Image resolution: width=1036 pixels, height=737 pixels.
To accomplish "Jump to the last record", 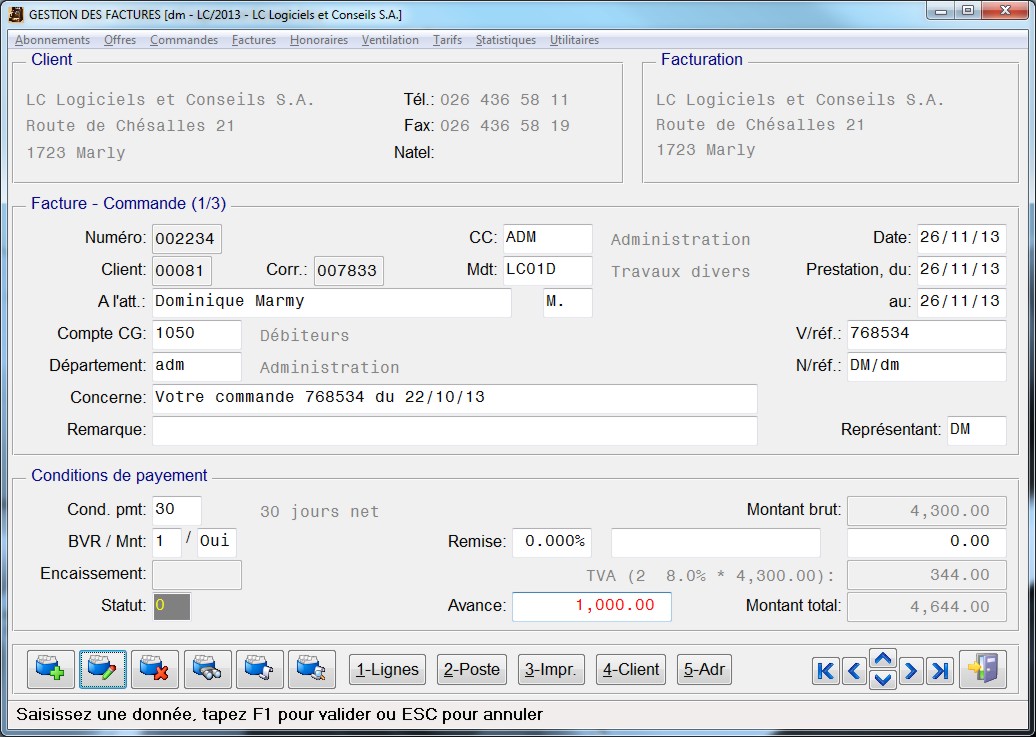I will coord(940,671).
